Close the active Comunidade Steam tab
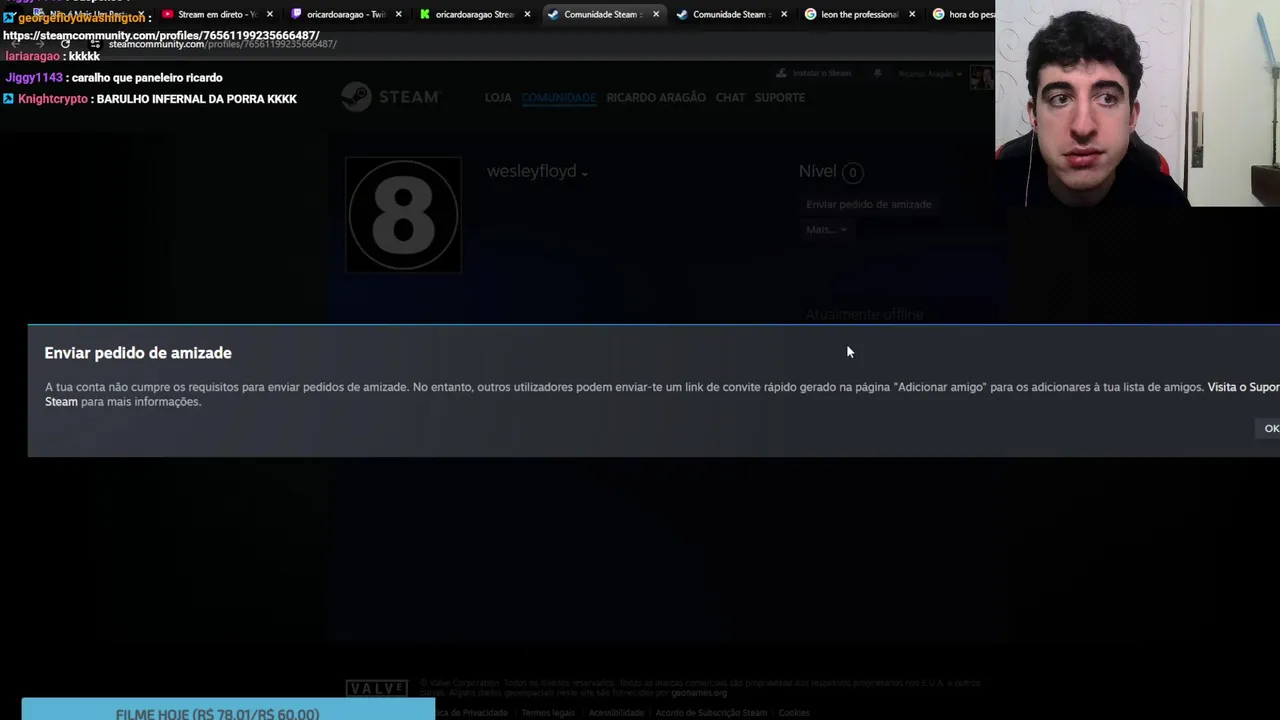This screenshot has width=1280, height=720. click(656, 14)
